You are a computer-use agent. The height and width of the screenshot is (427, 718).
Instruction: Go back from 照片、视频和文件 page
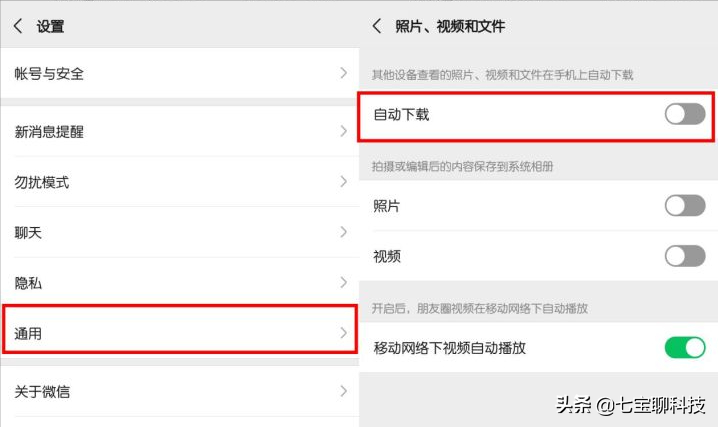[377, 26]
